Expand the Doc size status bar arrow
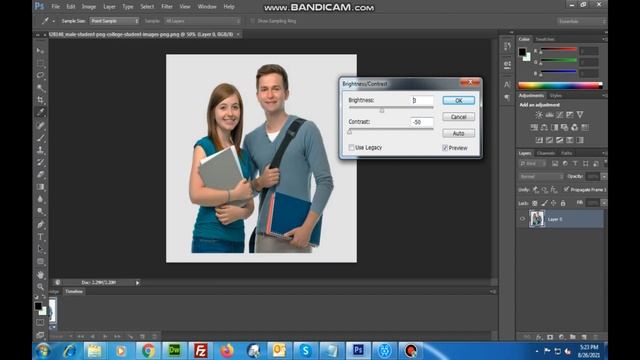Image resolution: width=640 pixels, height=360 pixels. [138, 282]
